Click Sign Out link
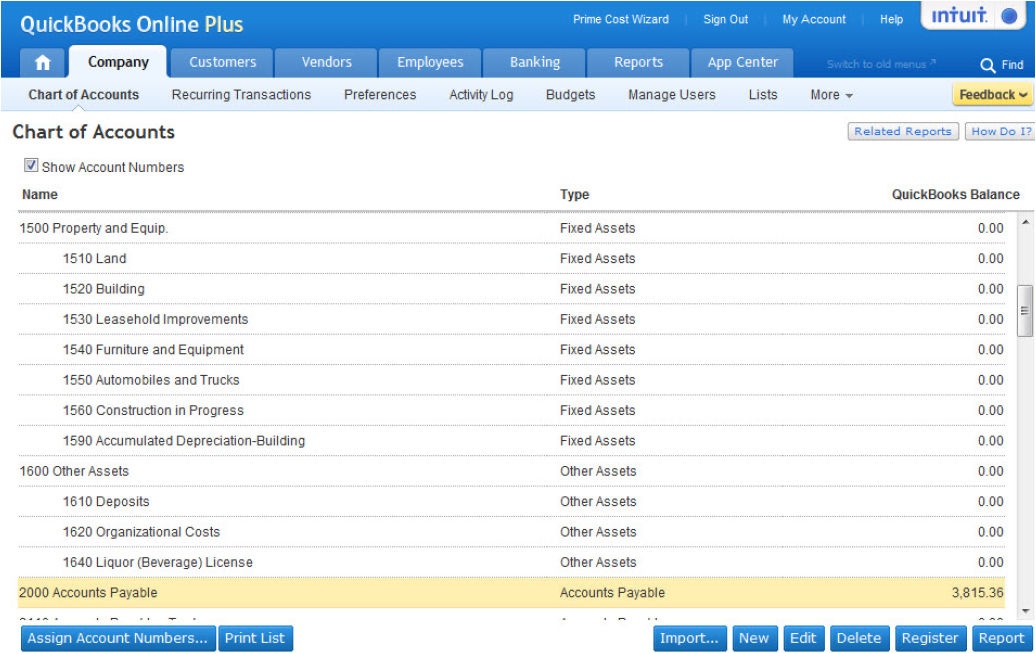 tap(725, 19)
